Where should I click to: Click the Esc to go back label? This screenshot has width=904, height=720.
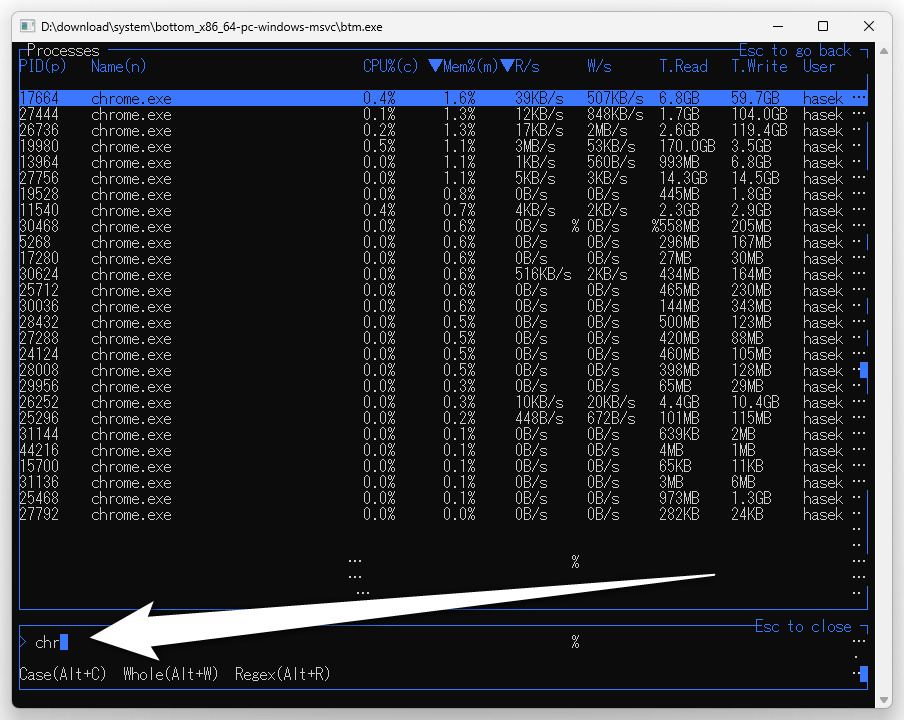[x=795, y=50]
